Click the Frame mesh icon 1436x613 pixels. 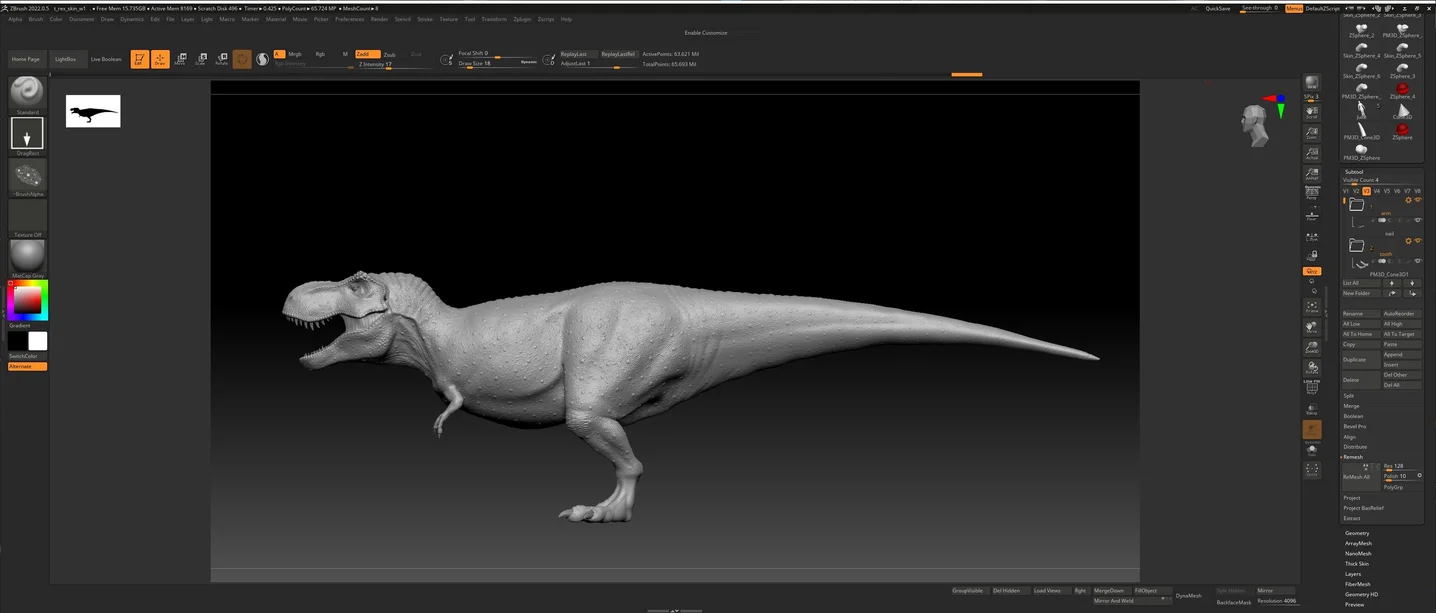click(x=1312, y=306)
